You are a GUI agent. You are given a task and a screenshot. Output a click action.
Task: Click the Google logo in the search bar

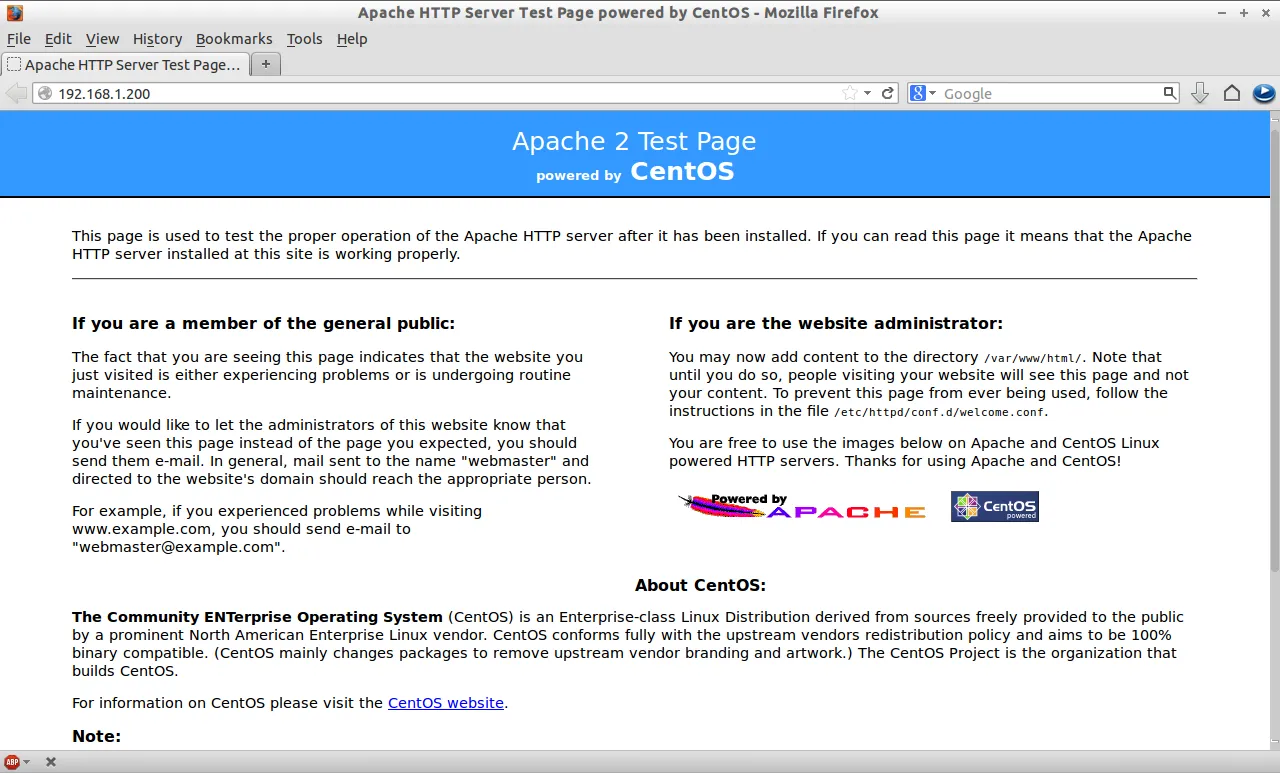click(919, 93)
